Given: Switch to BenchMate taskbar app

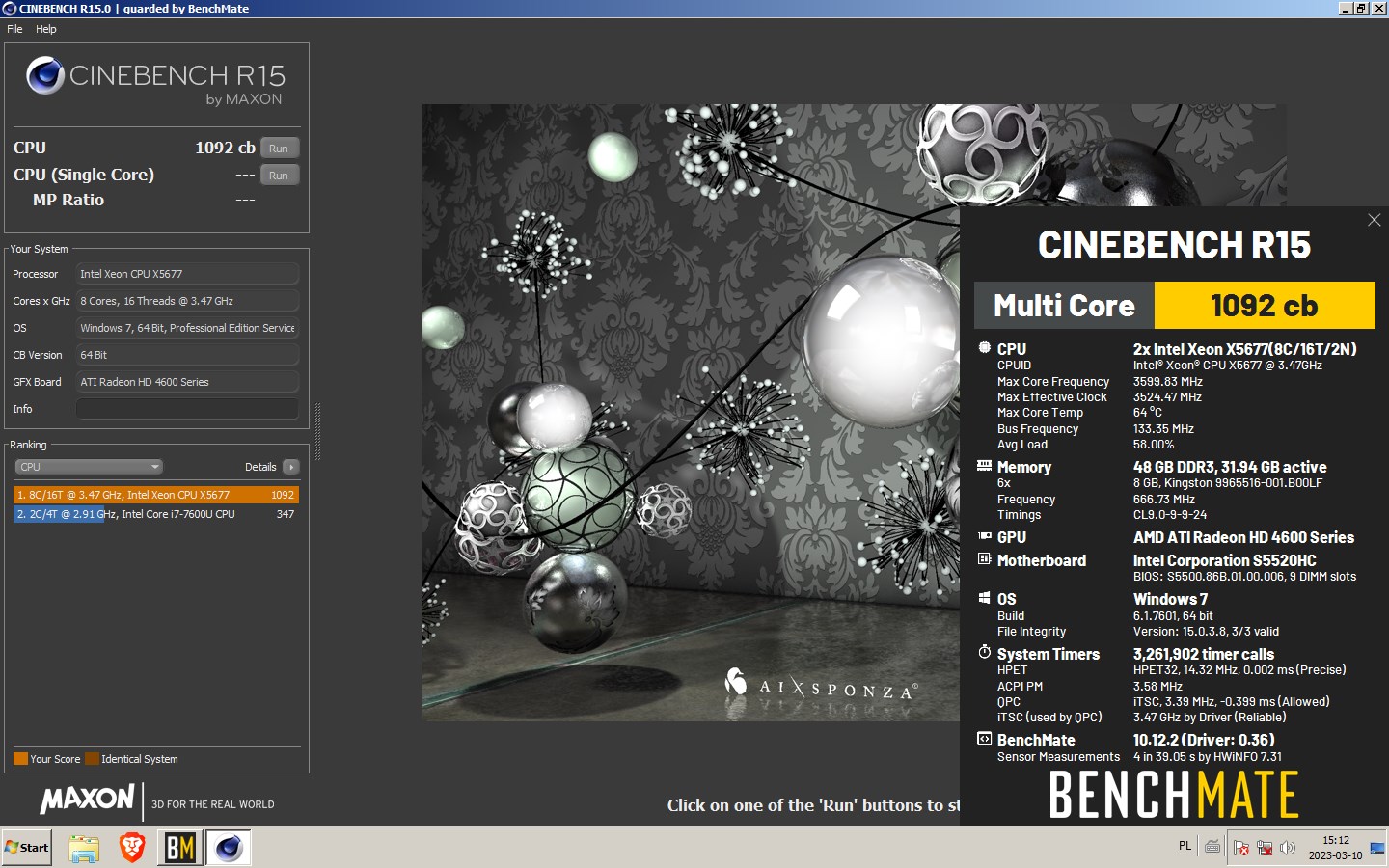Looking at the screenshot, I should [180, 848].
